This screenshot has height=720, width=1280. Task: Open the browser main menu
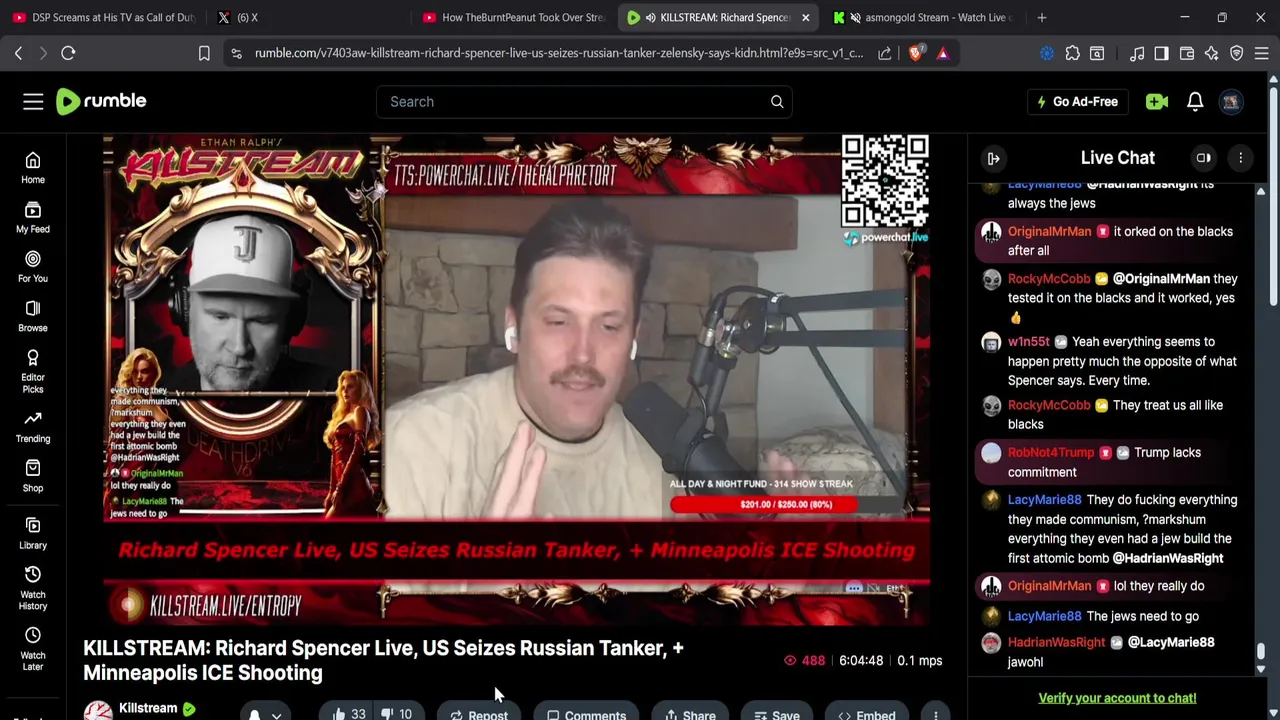pos(1262,53)
